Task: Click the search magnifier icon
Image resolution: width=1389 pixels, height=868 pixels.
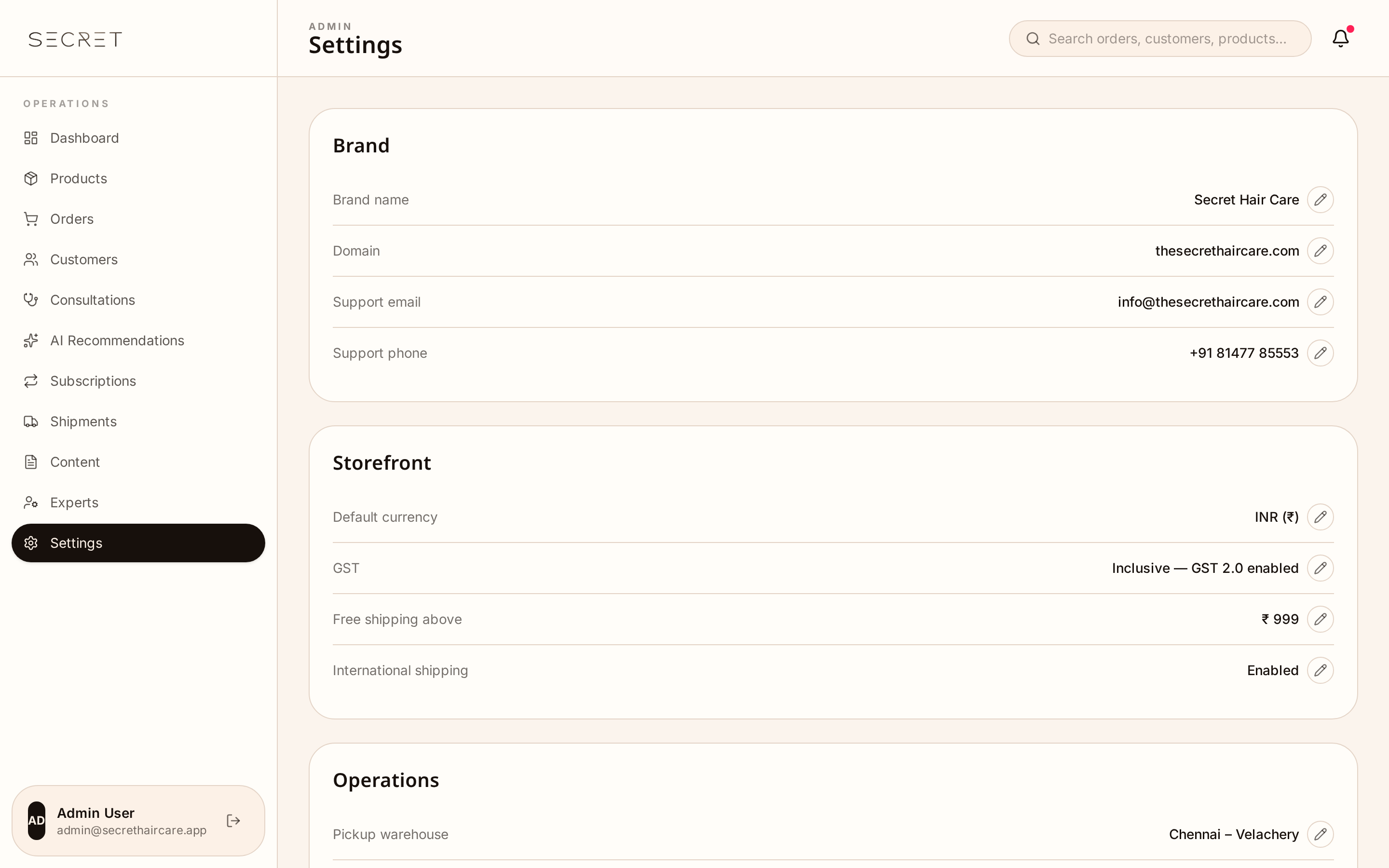Action: [1033, 39]
